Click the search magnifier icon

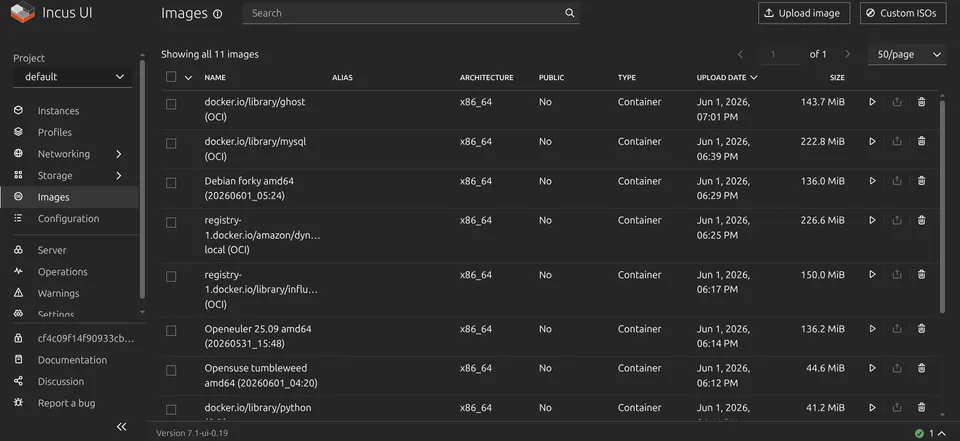pos(569,13)
